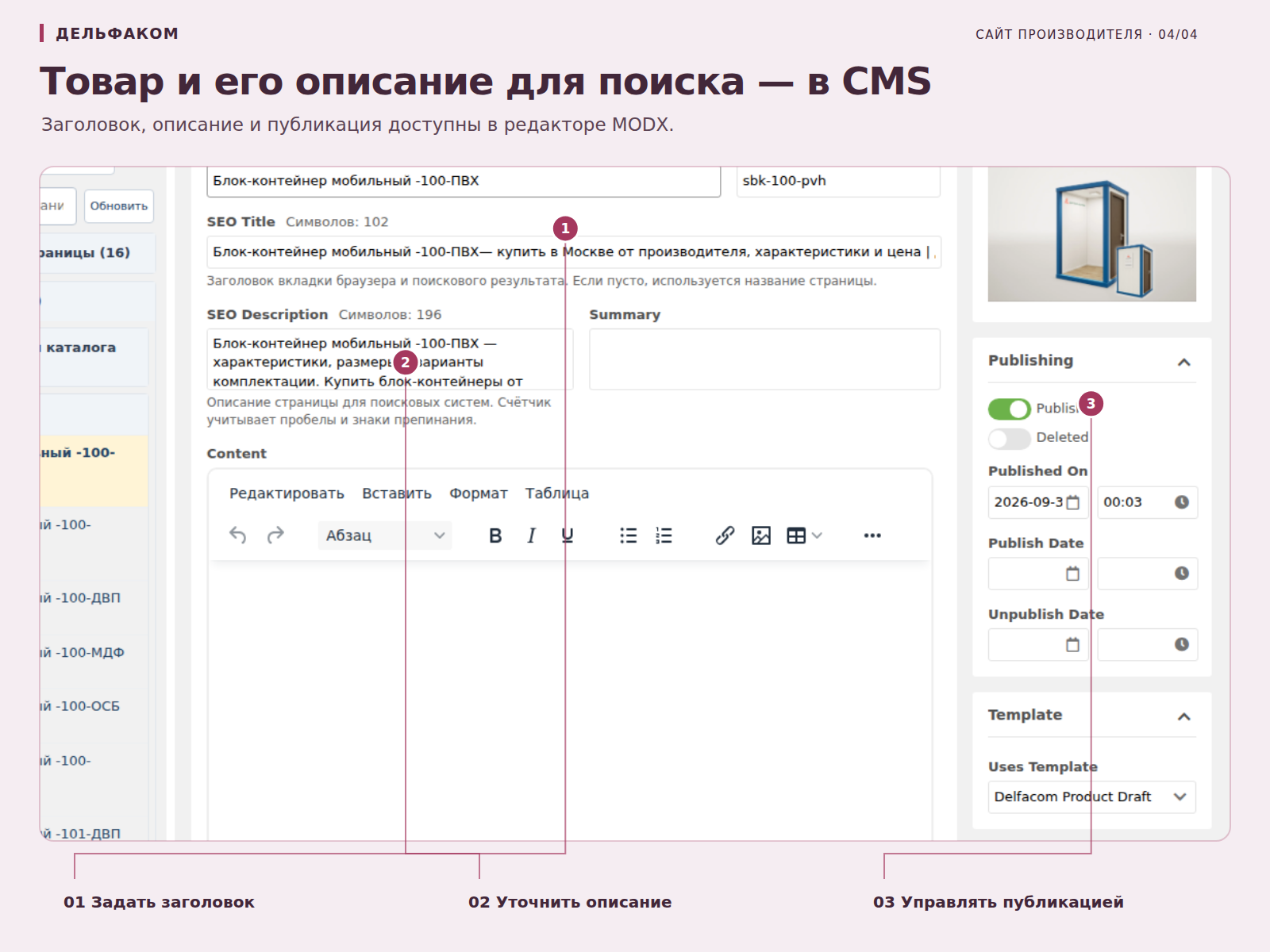This screenshot has height=952, width=1270.
Task: Click the alias field sbk-100-pvh
Action: [838, 181]
